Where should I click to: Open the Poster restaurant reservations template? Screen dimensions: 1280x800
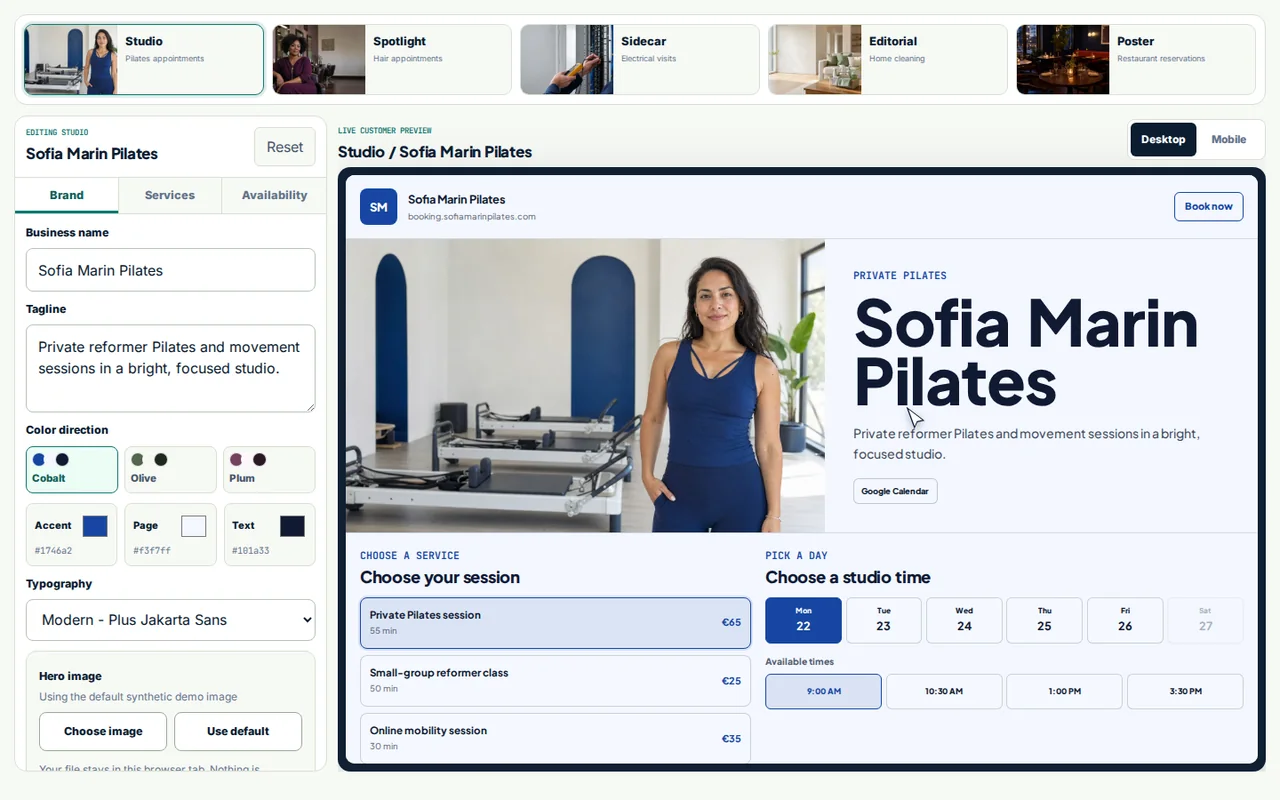[x=1136, y=60]
